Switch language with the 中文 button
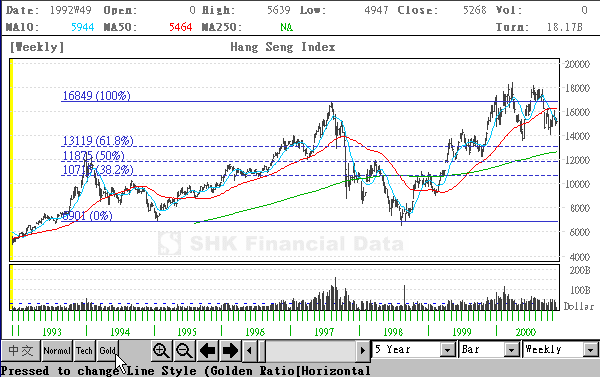The height and width of the screenshot is (377, 600). coord(21,351)
